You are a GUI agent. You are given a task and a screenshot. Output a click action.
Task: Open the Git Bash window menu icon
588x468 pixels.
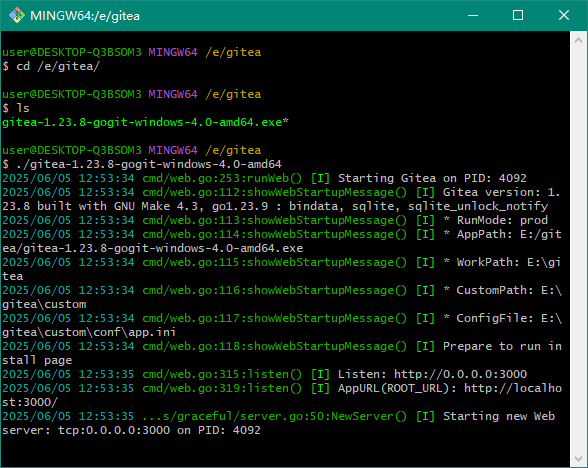[16, 15]
